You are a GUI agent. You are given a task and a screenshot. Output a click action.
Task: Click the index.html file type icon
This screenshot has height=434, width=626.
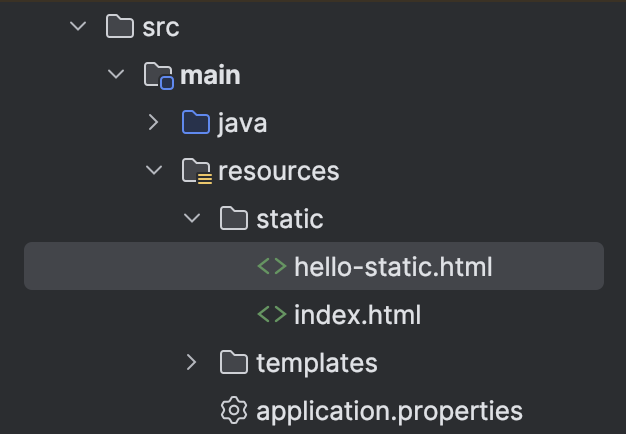tap(272, 315)
